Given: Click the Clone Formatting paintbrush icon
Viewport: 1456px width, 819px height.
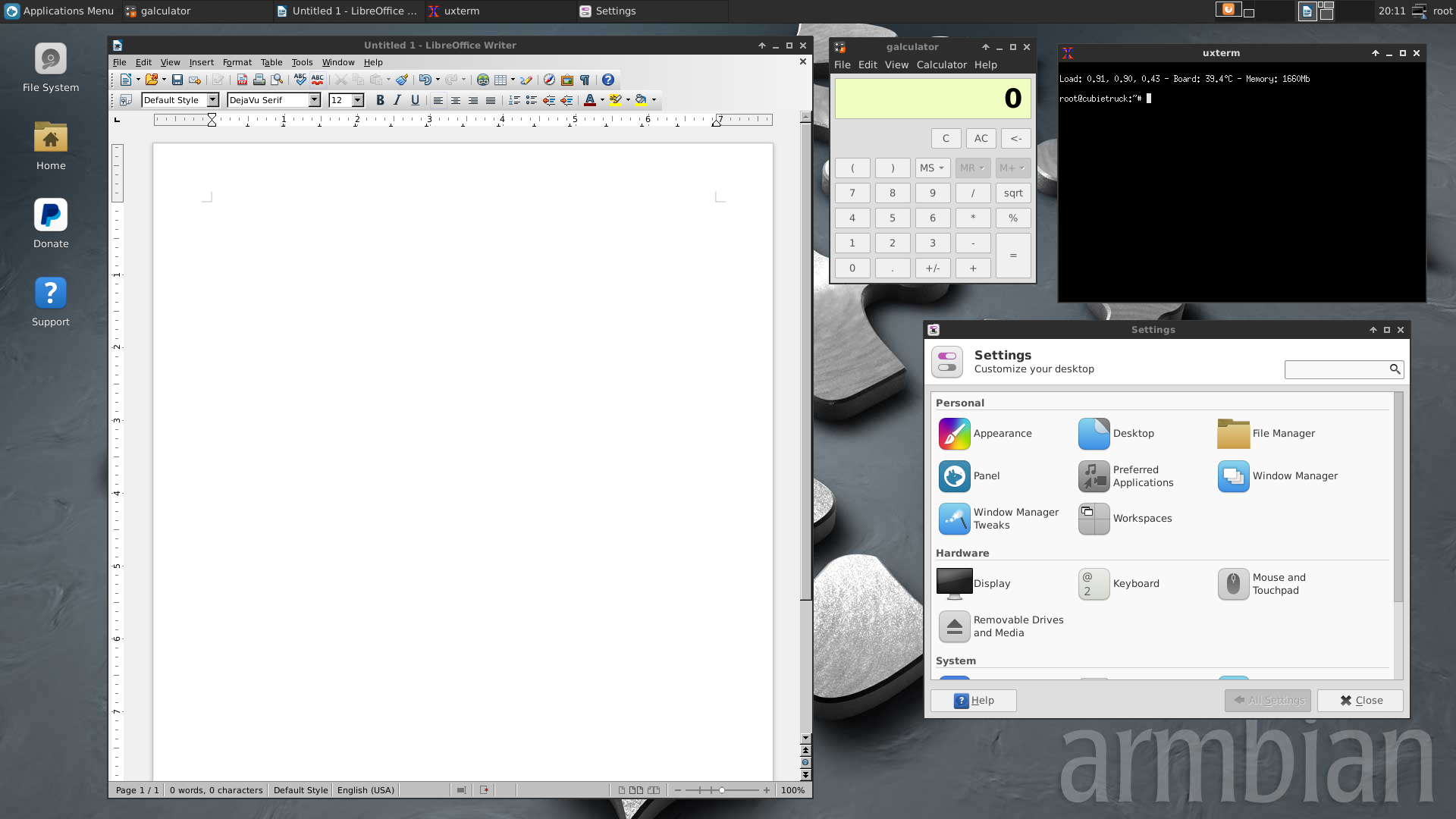Looking at the screenshot, I should [x=402, y=80].
